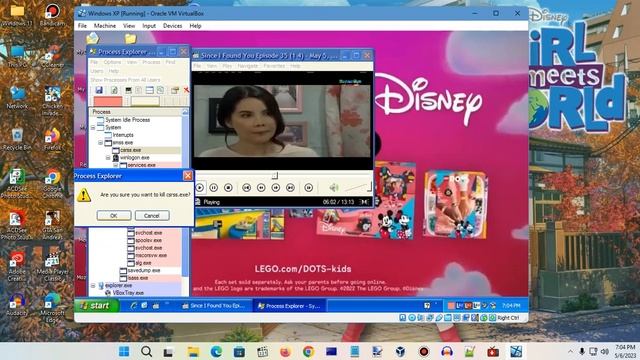Select System Idle Process row
Image resolution: width=640 pixels, height=360 pixels.
click(x=135, y=120)
